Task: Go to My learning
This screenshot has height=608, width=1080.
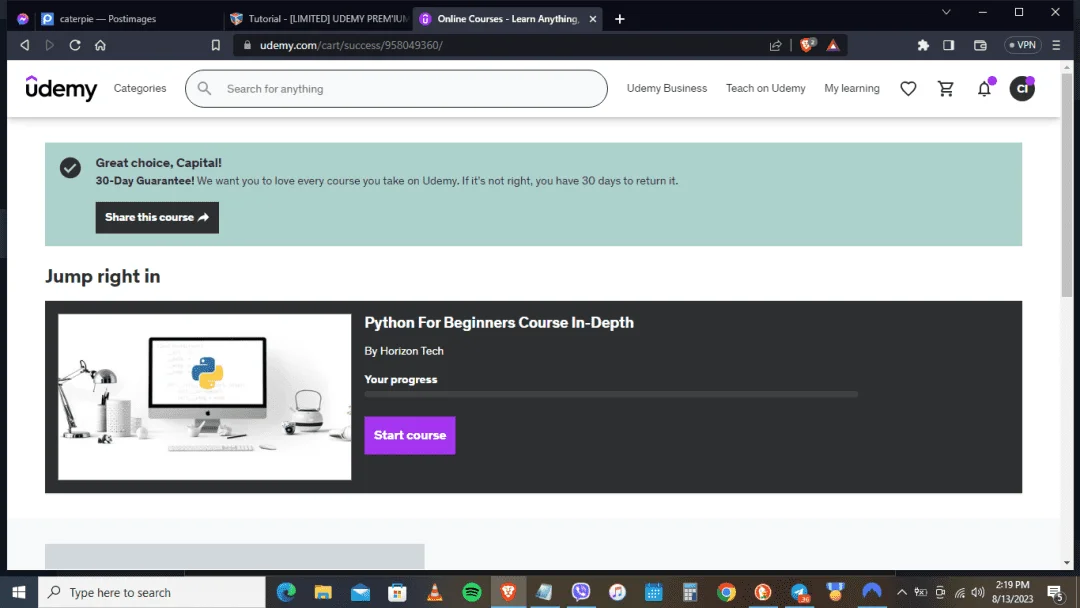Action: tap(851, 88)
